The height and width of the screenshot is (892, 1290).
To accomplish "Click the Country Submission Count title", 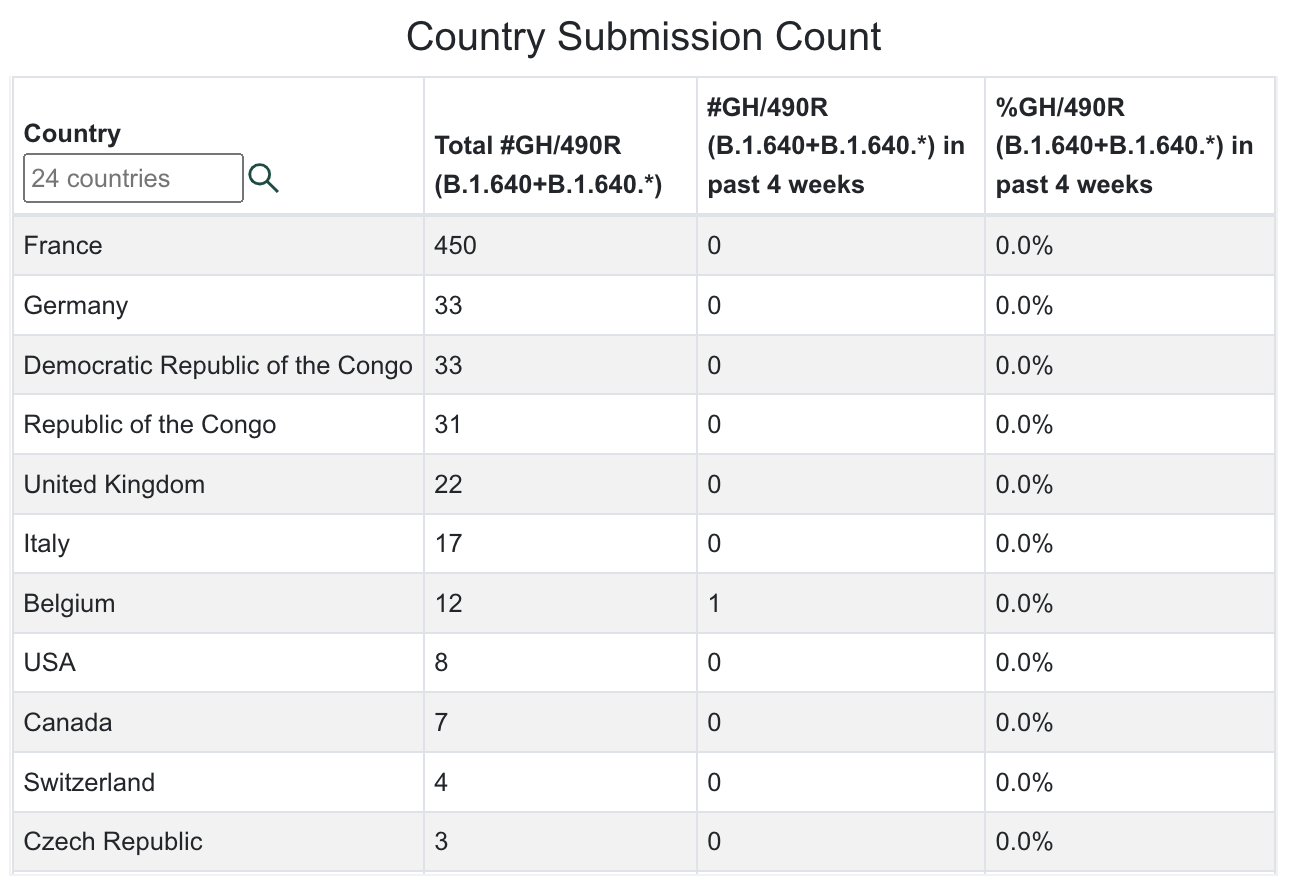I will click(x=644, y=38).
